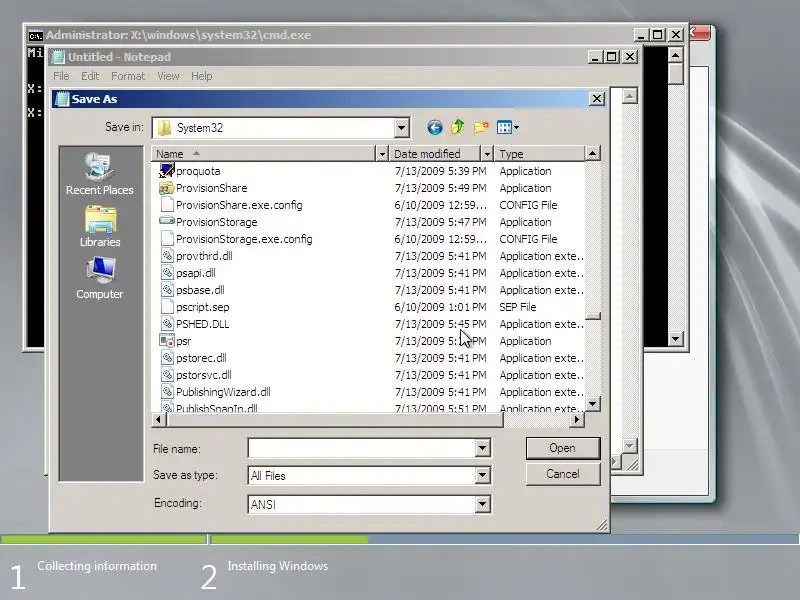The height and width of the screenshot is (600, 800).
Task: Open Recent Places in sidebar
Action: 100,174
